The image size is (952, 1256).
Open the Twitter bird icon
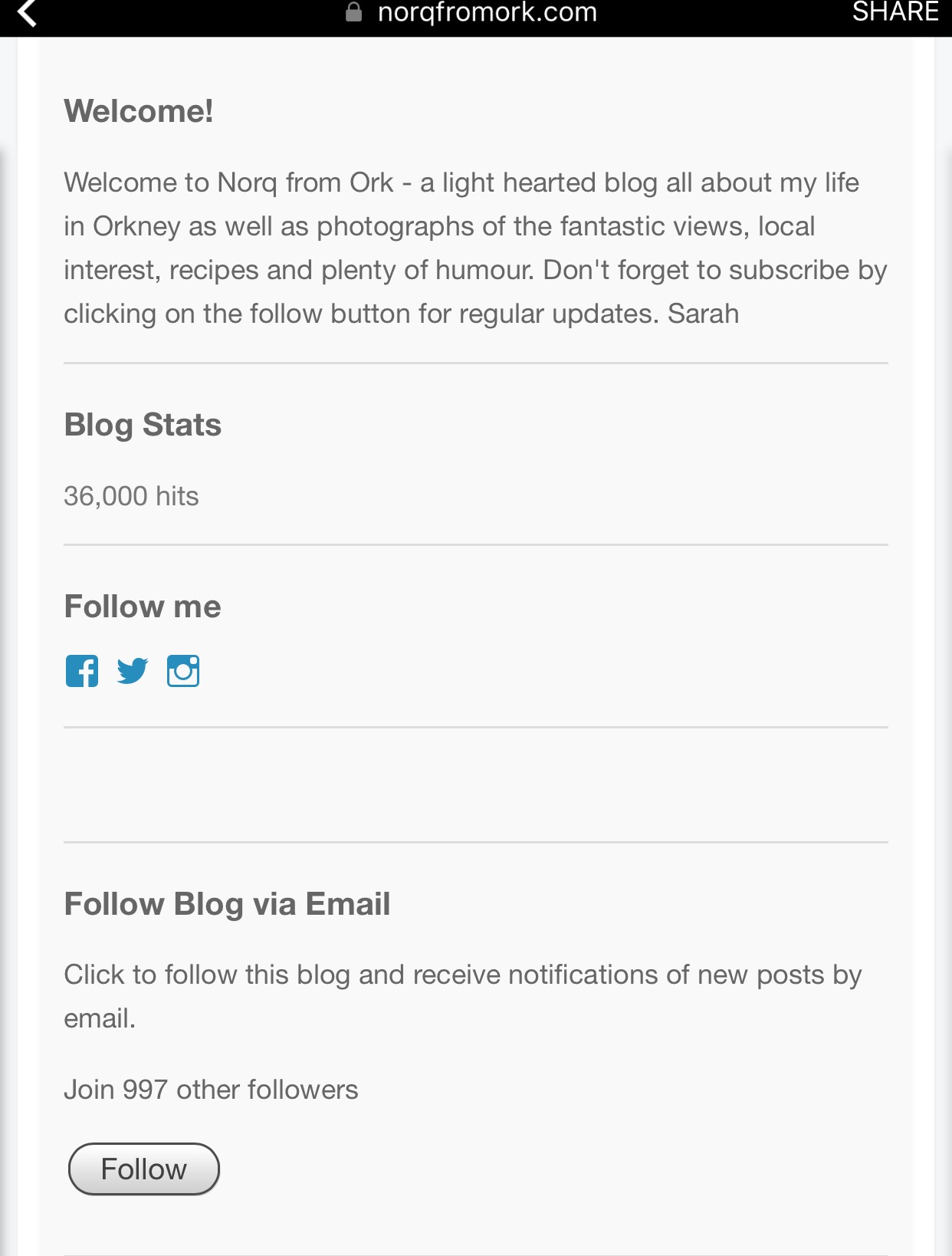pos(133,671)
